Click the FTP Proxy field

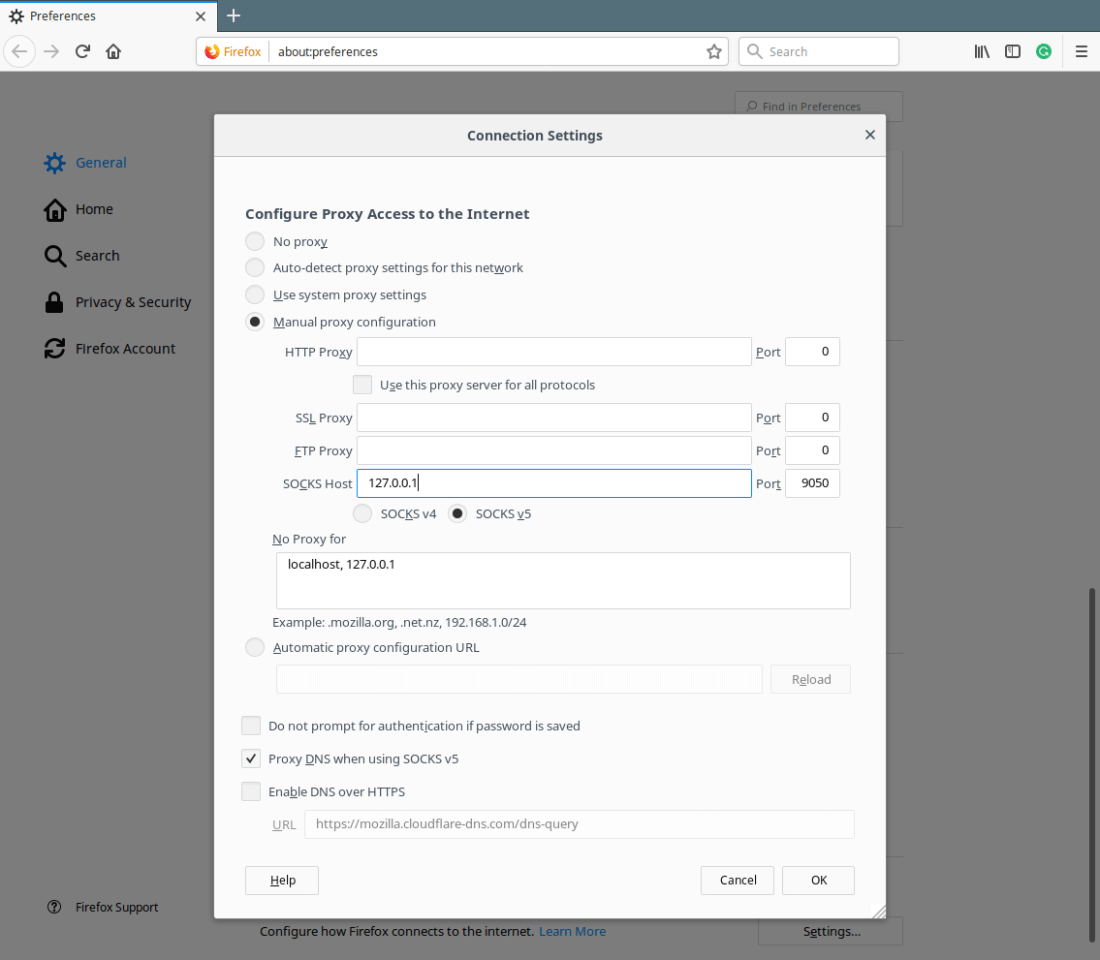pos(554,451)
